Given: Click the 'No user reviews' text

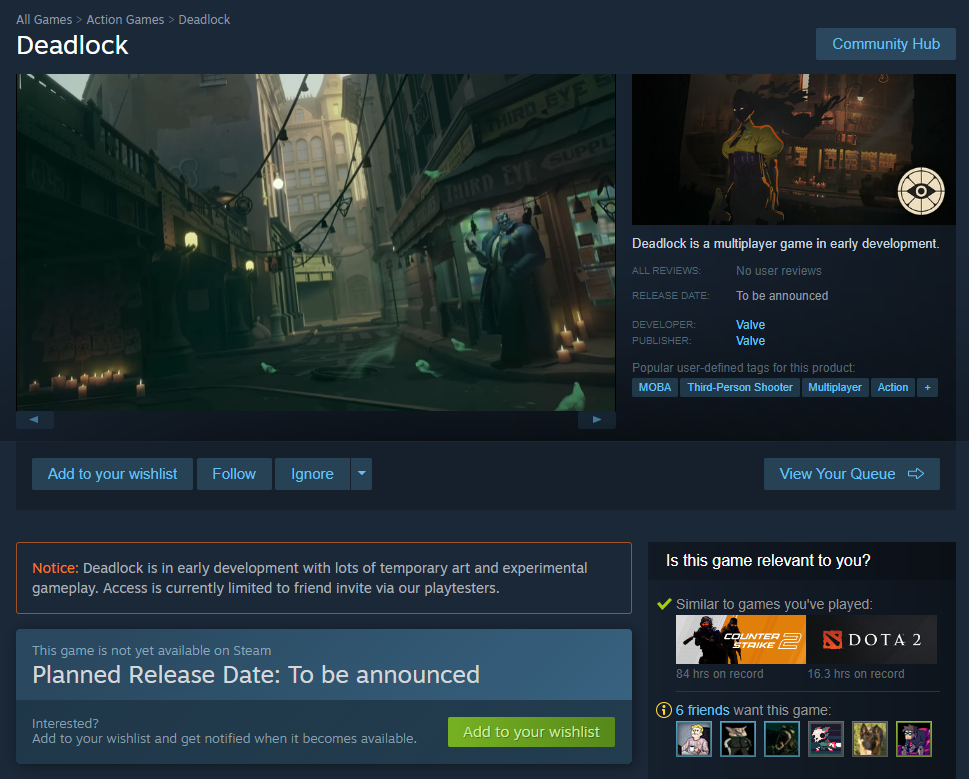Looking at the screenshot, I should (779, 271).
